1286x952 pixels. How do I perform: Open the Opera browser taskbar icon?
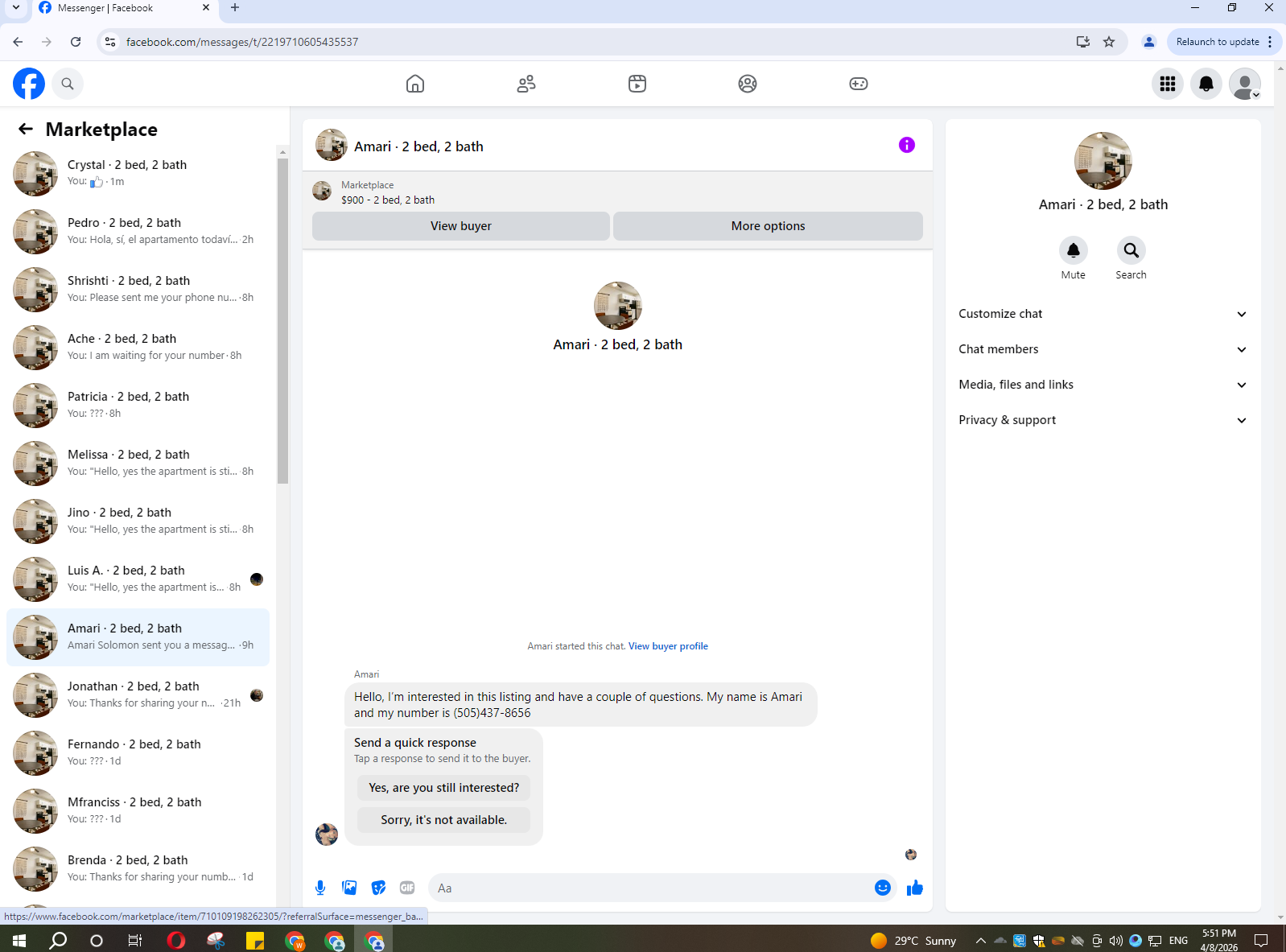point(176,940)
